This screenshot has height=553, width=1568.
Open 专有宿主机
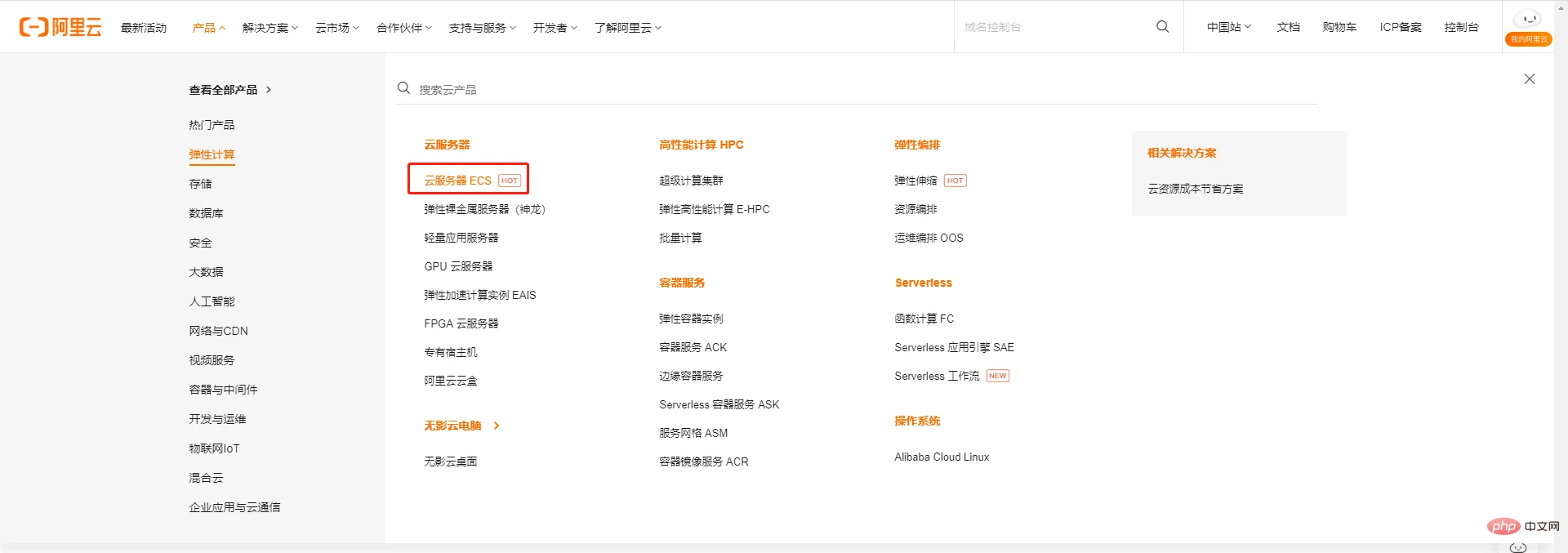click(451, 352)
